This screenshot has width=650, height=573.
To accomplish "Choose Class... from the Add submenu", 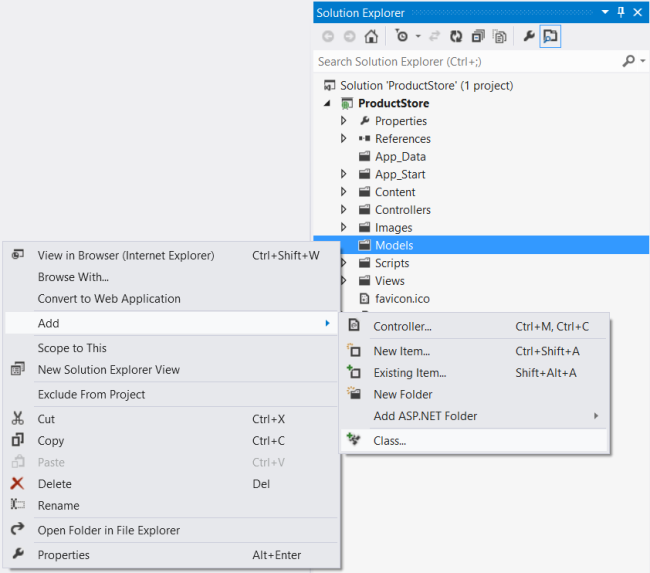I will click(x=389, y=440).
